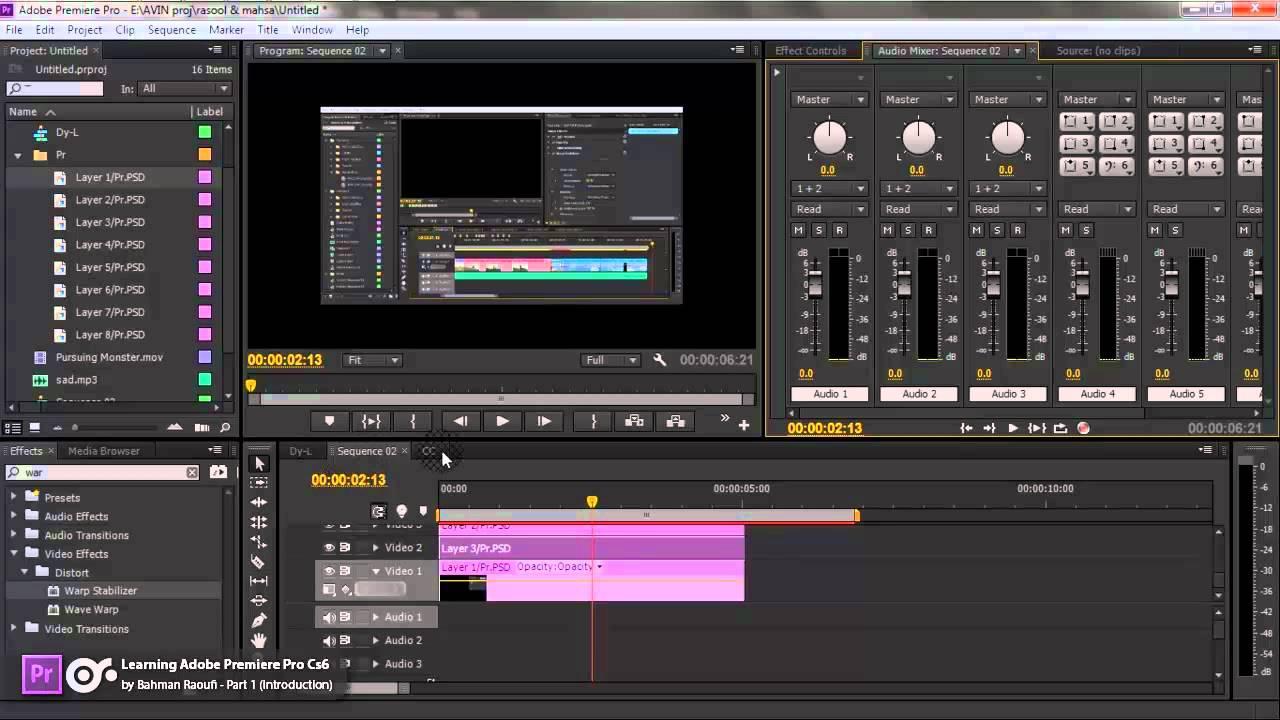Toggle Mute on Audio 4 mixer channel
The height and width of the screenshot is (720, 1280).
click(x=1065, y=230)
